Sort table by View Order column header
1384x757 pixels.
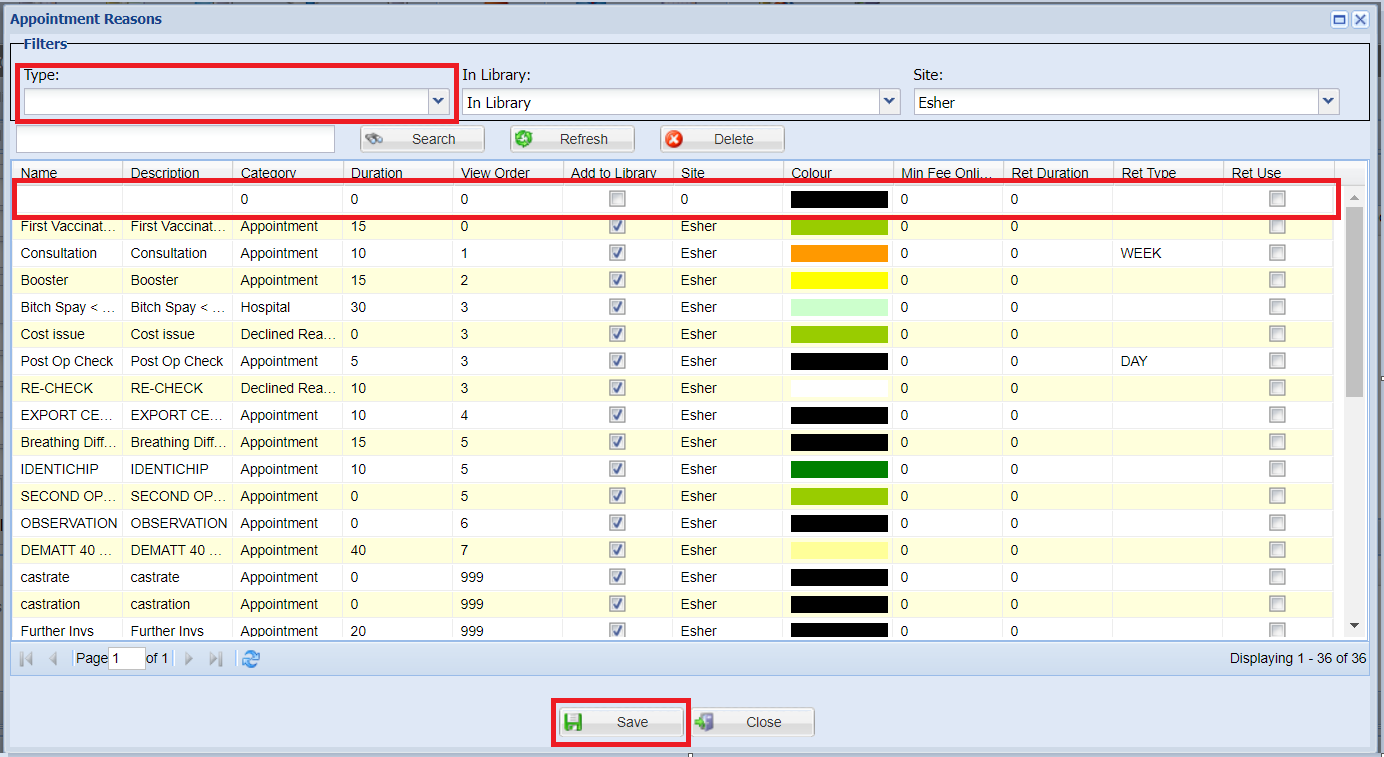tap(508, 173)
